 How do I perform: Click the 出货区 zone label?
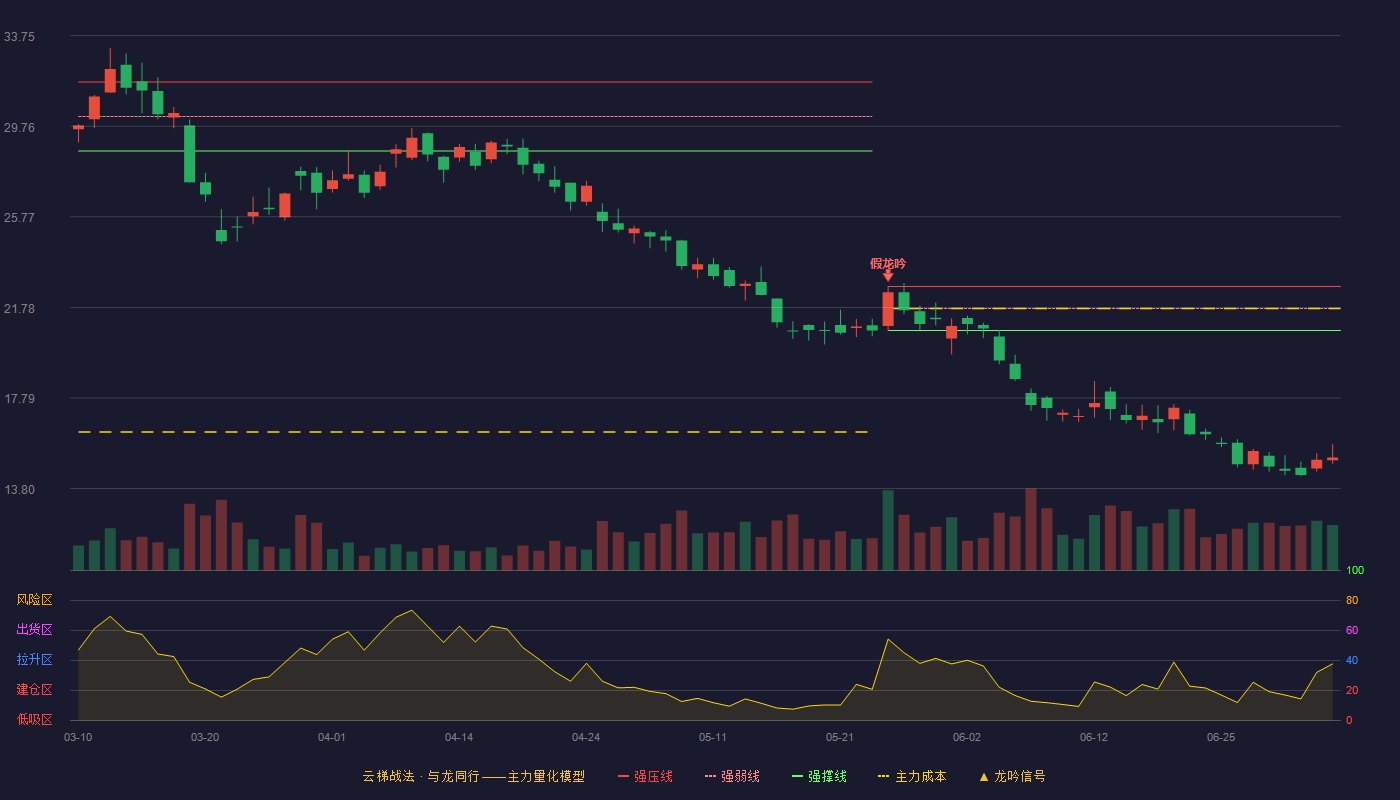[34, 630]
